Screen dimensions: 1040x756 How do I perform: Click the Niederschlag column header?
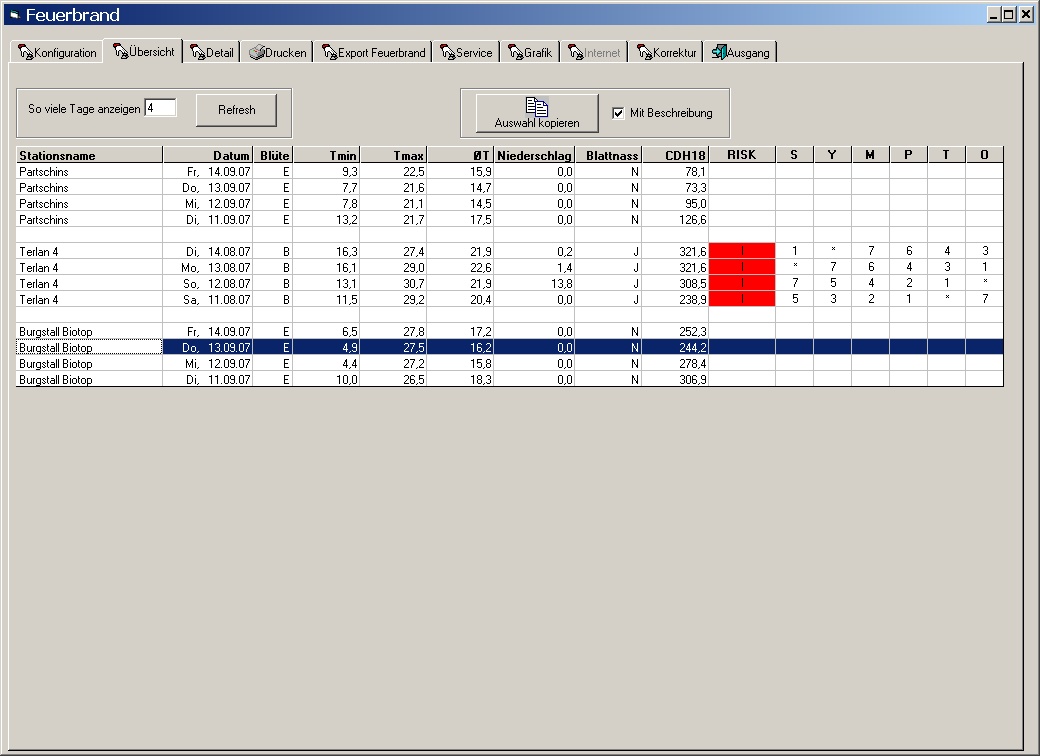[x=533, y=155]
